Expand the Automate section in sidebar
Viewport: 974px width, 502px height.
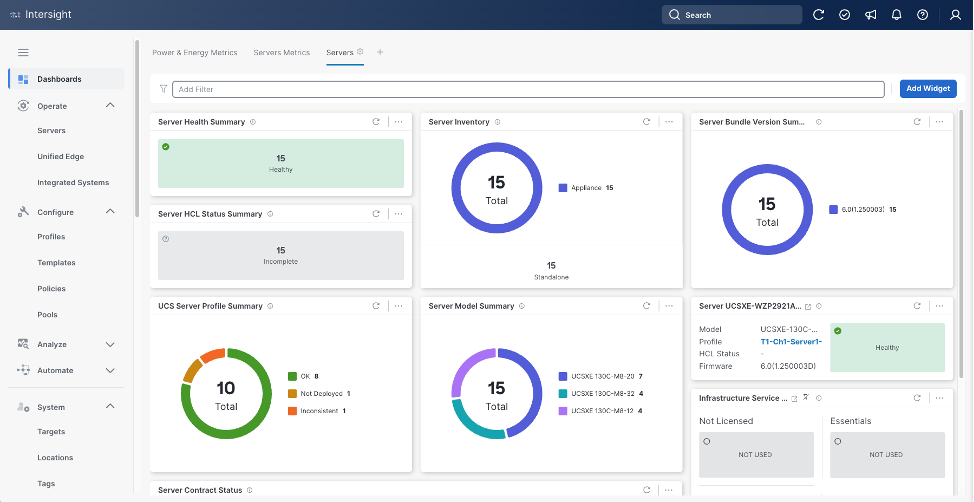[x=110, y=370]
